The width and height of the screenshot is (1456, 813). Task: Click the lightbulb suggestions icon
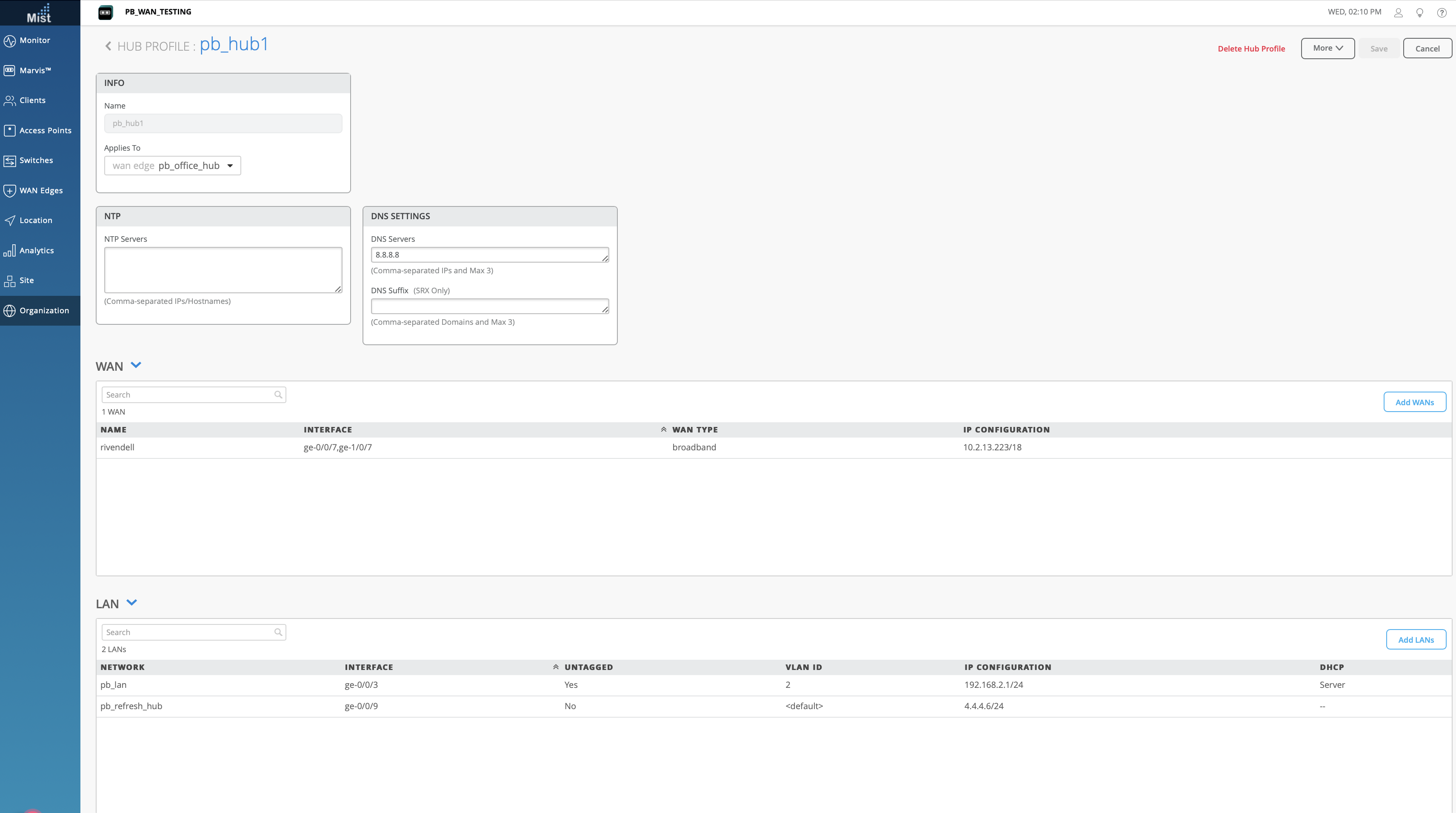[x=1419, y=12]
